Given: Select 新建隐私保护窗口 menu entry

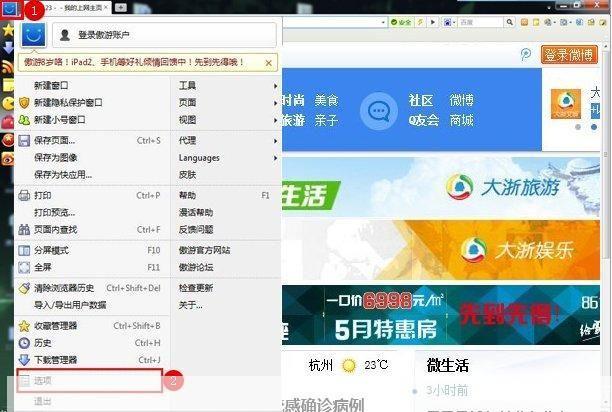Looking at the screenshot, I should click(x=68, y=103).
